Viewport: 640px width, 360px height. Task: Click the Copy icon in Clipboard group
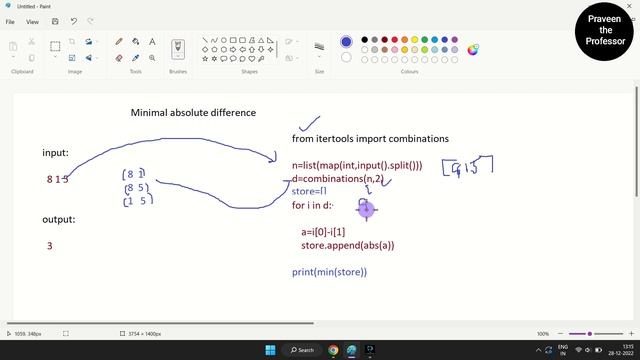(31, 58)
